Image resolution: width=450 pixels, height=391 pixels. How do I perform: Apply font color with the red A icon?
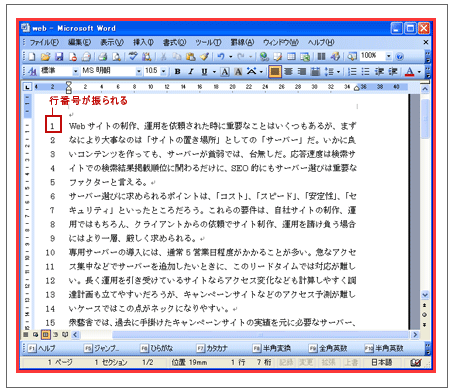[x=410, y=71]
